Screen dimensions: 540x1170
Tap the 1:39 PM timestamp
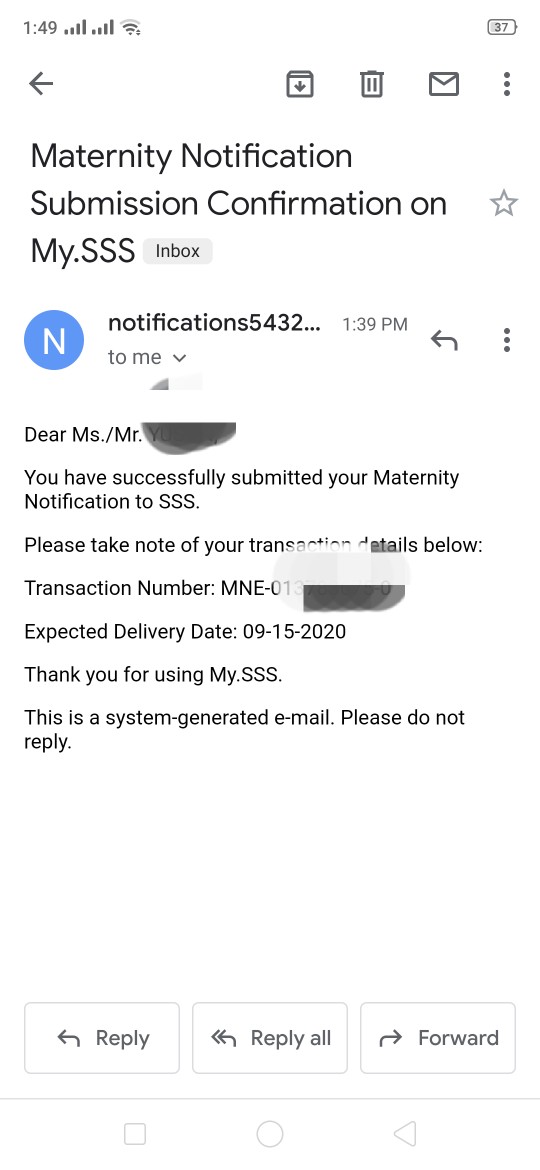375,325
